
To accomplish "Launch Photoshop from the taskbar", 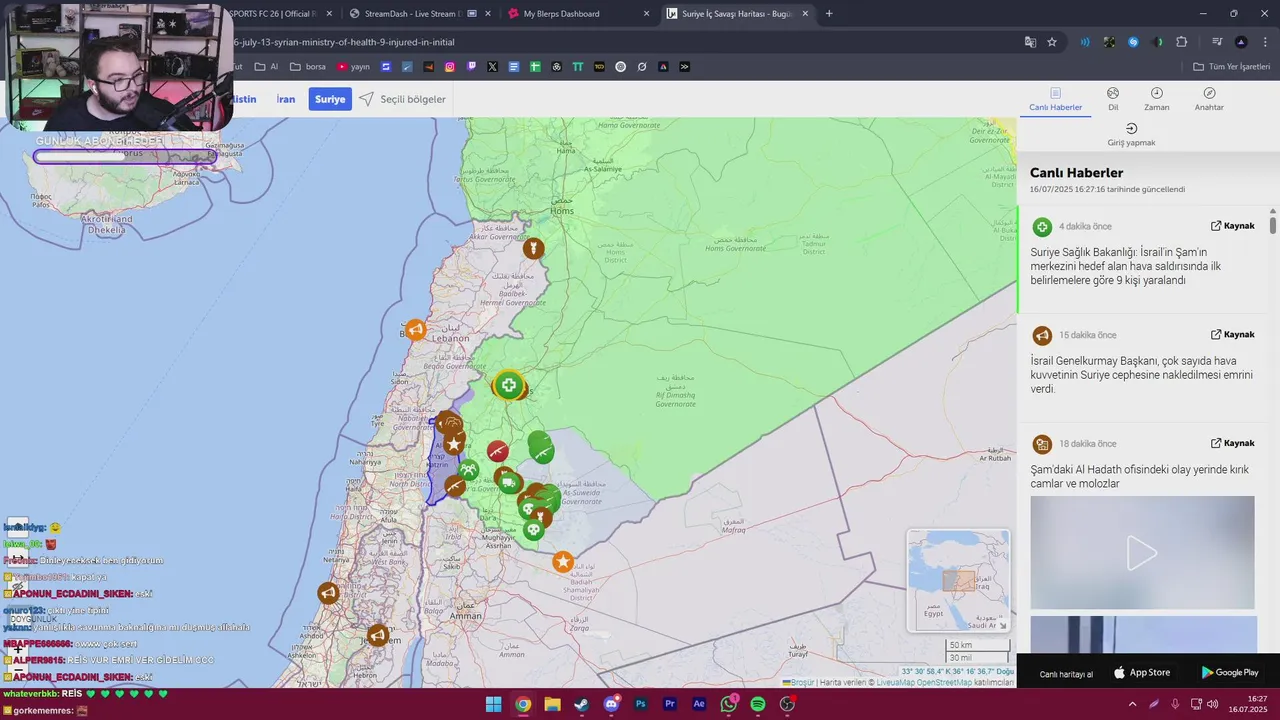I will click(x=640, y=704).
